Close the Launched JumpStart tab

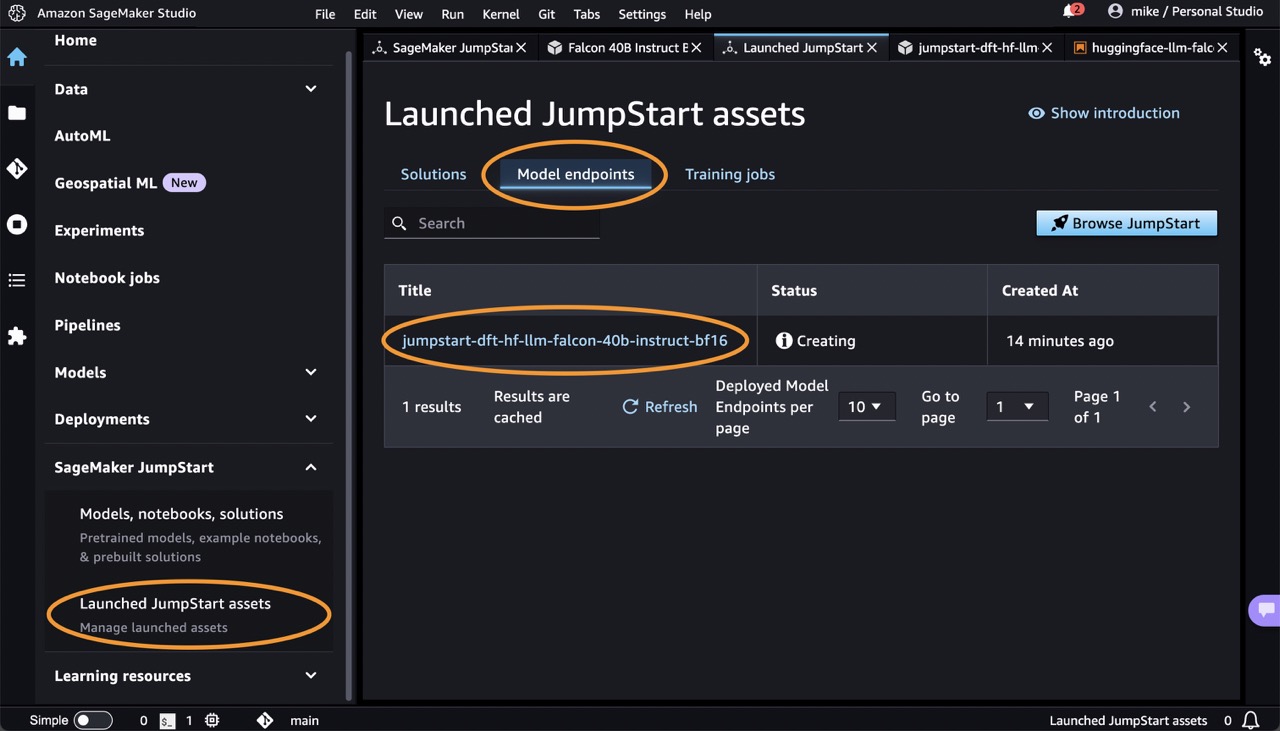873,47
